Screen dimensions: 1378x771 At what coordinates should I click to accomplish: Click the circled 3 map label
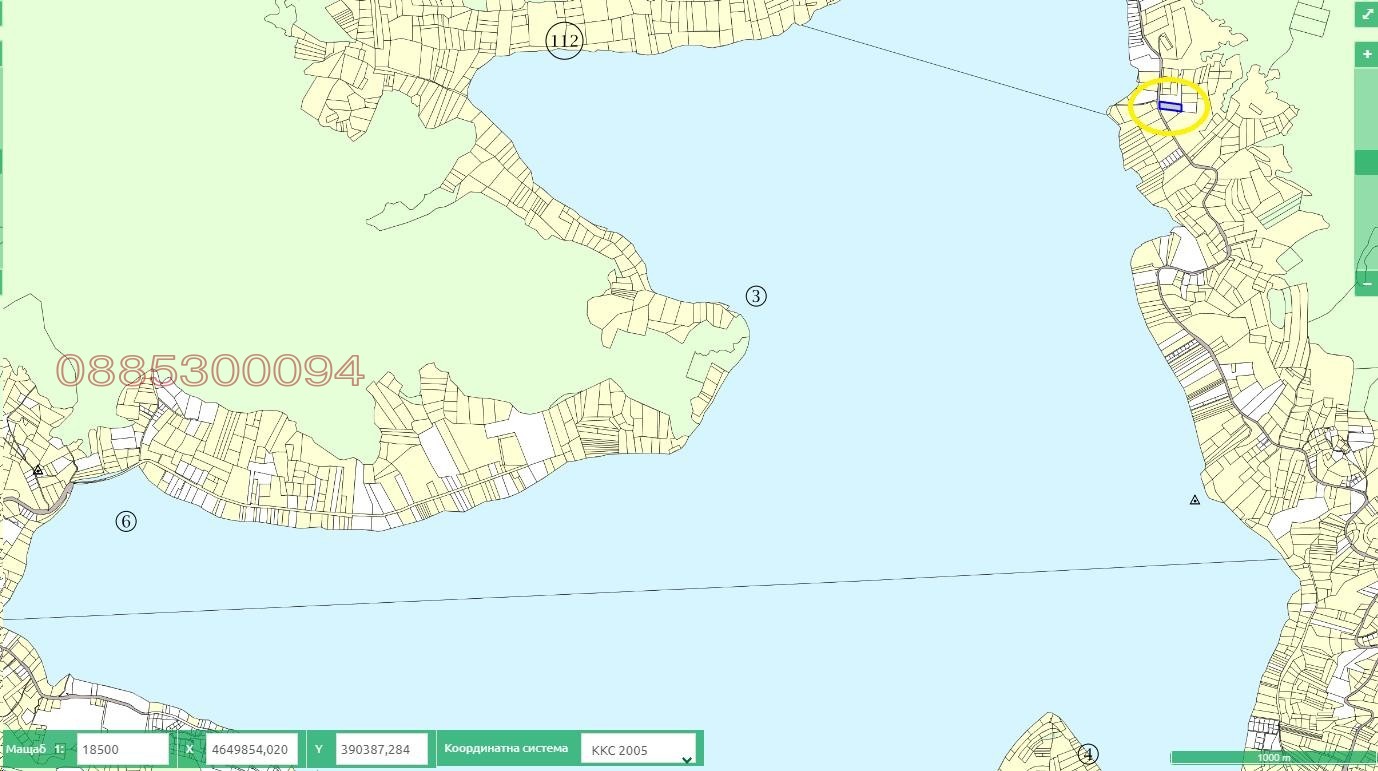[x=756, y=296]
